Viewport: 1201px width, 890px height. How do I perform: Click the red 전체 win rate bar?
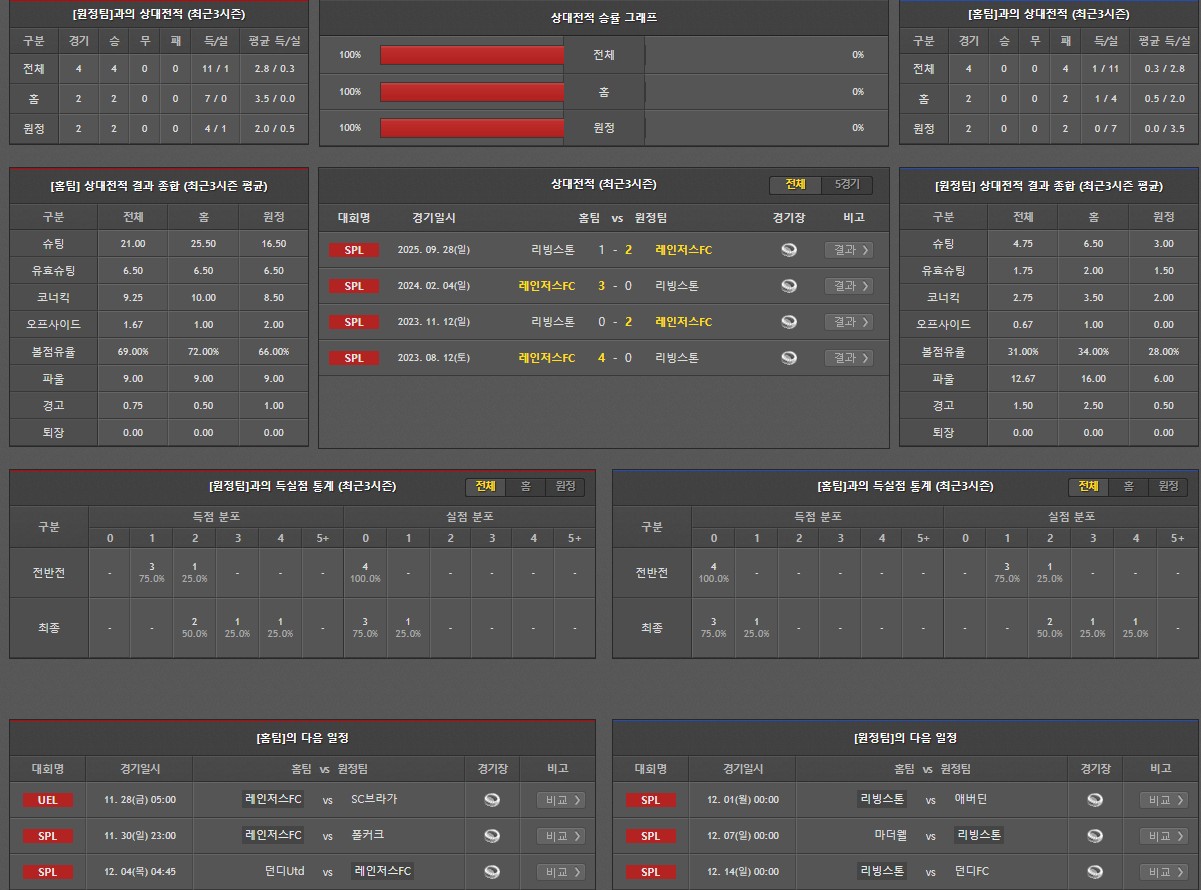472,55
